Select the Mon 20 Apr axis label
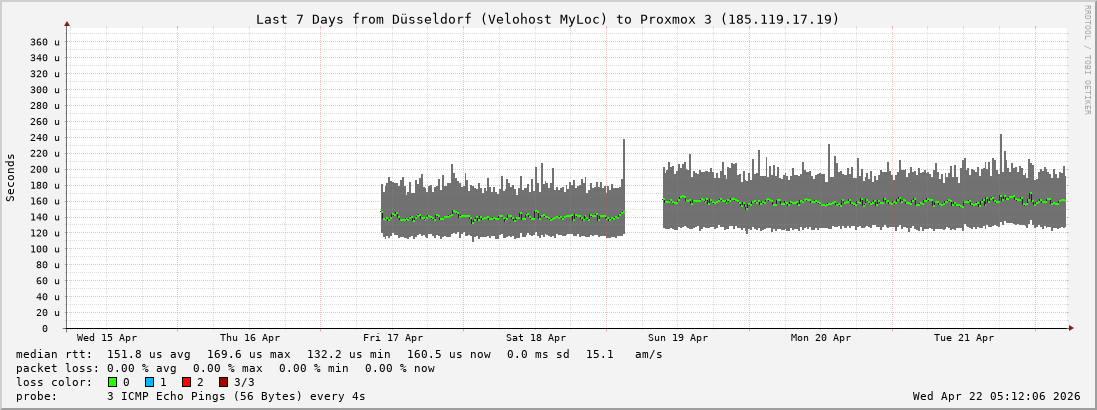This screenshot has width=1097, height=410. pos(821,338)
